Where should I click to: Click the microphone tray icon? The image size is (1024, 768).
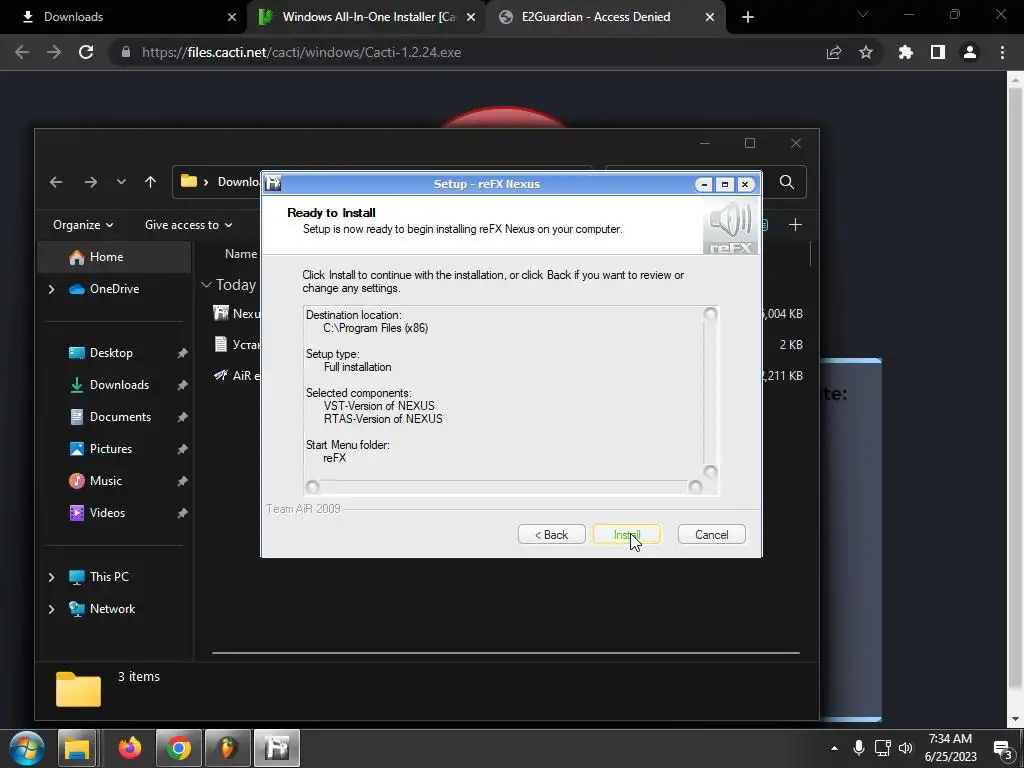859,748
